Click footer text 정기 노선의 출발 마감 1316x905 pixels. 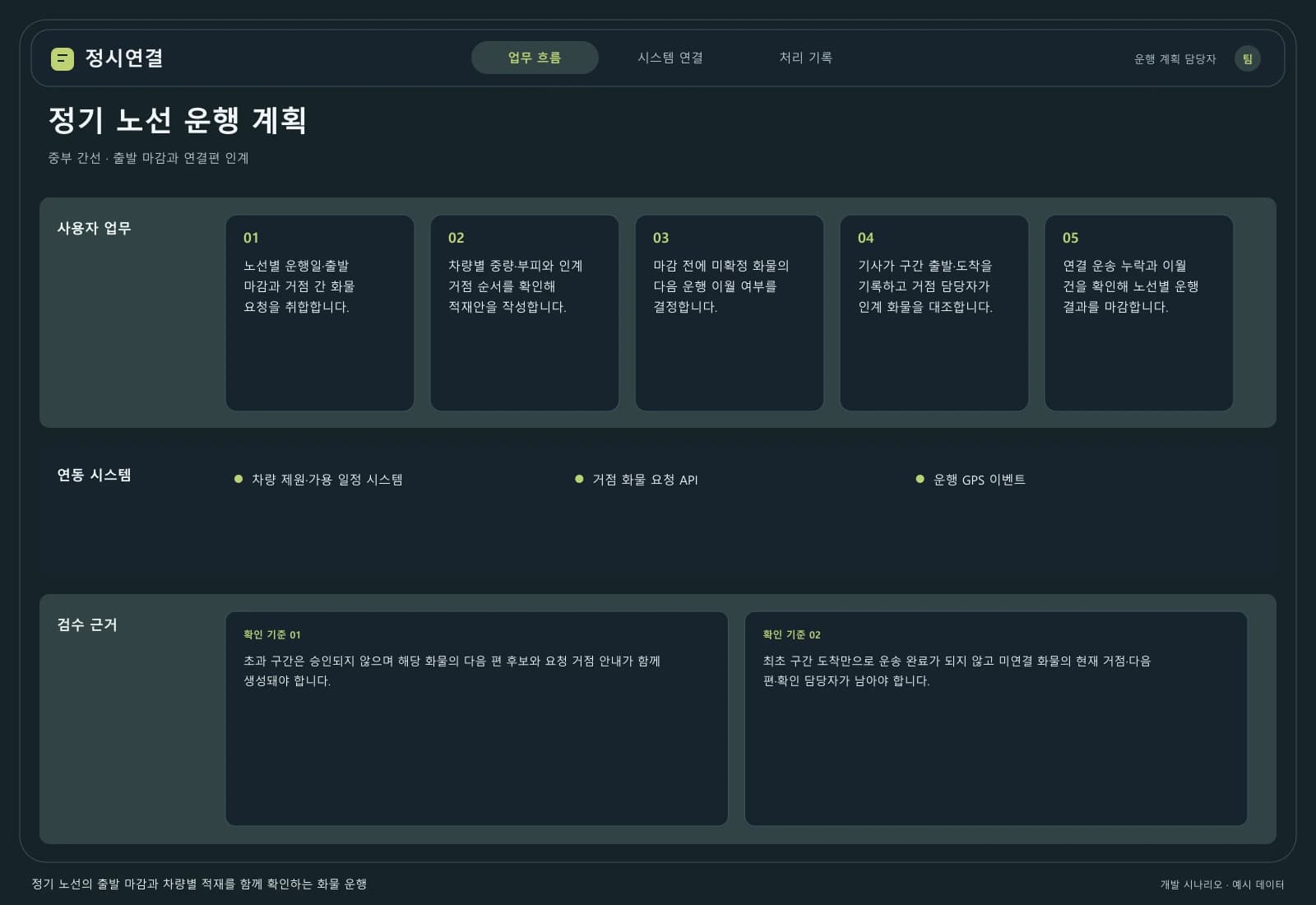[199, 884]
